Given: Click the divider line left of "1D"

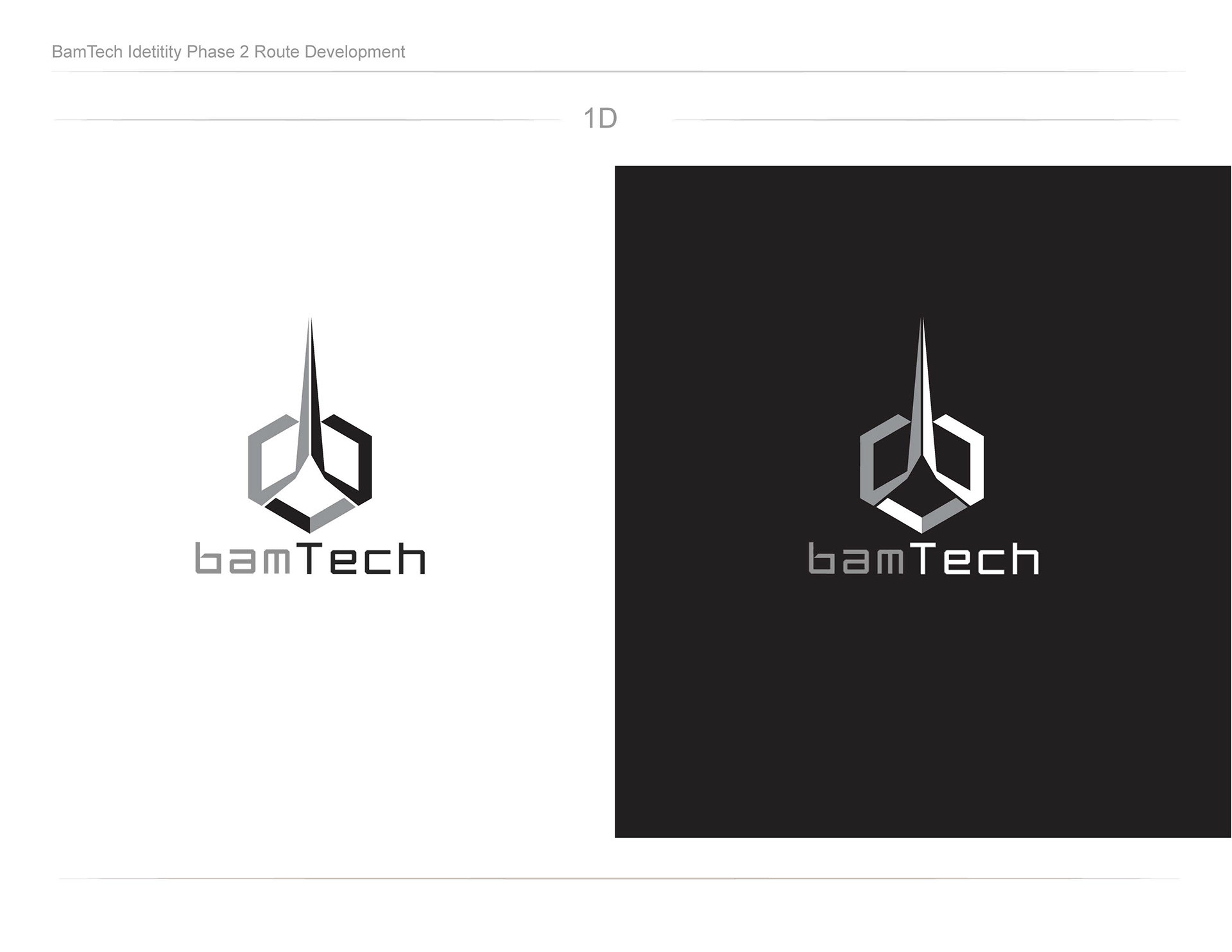Looking at the screenshot, I should [x=308, y=119].
